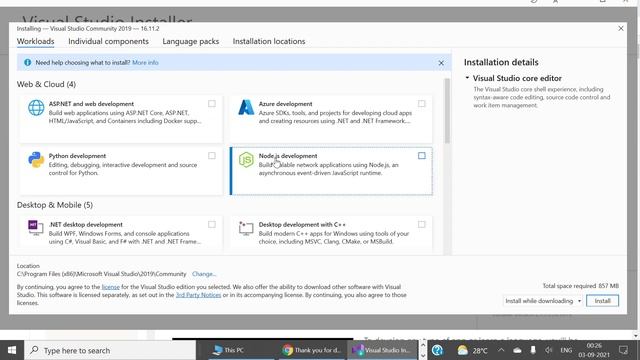
Task: Open the 3rd Party Notices link
Action: pyautogui.click(x=198, y=295)
